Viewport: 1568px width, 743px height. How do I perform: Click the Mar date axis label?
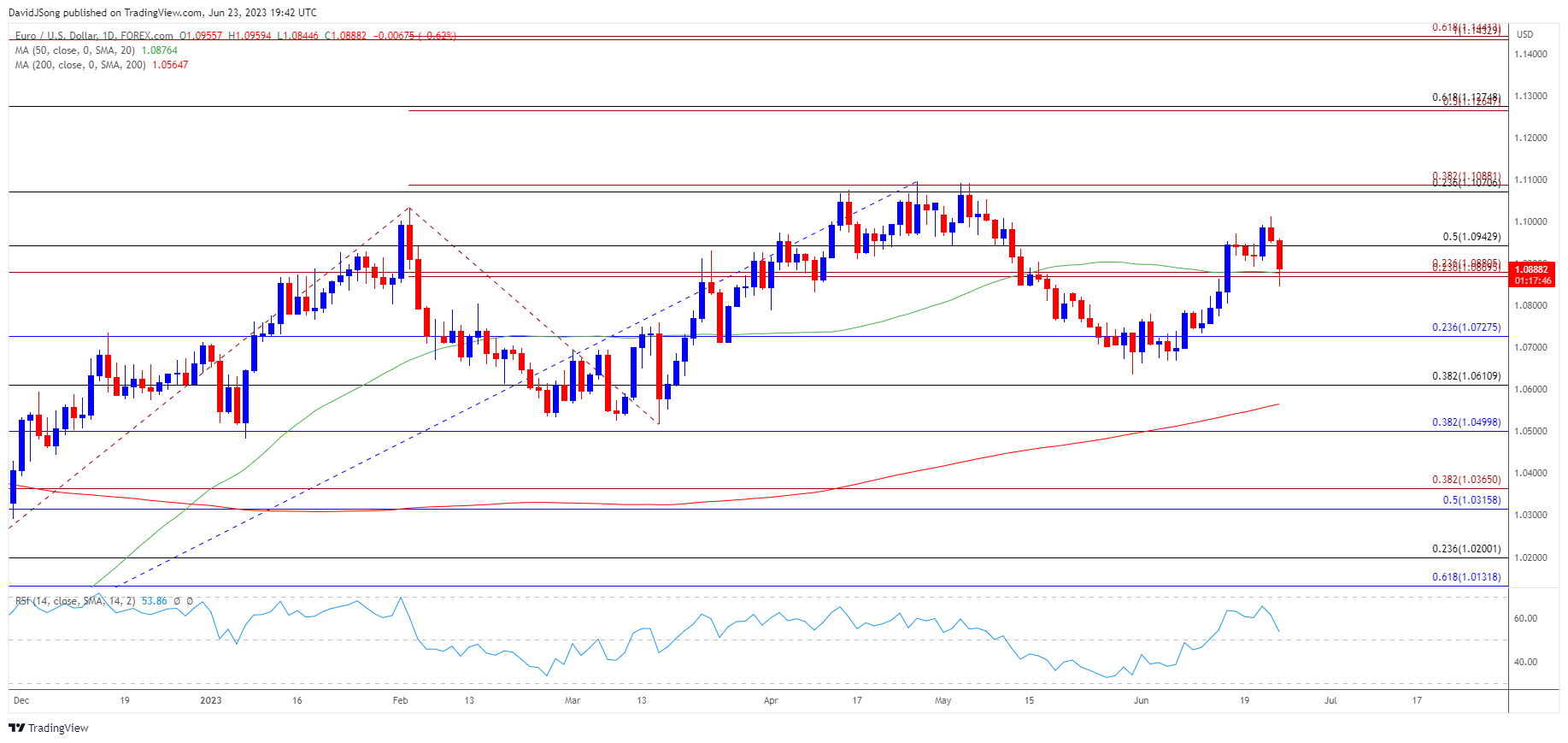tap(573, 700)
